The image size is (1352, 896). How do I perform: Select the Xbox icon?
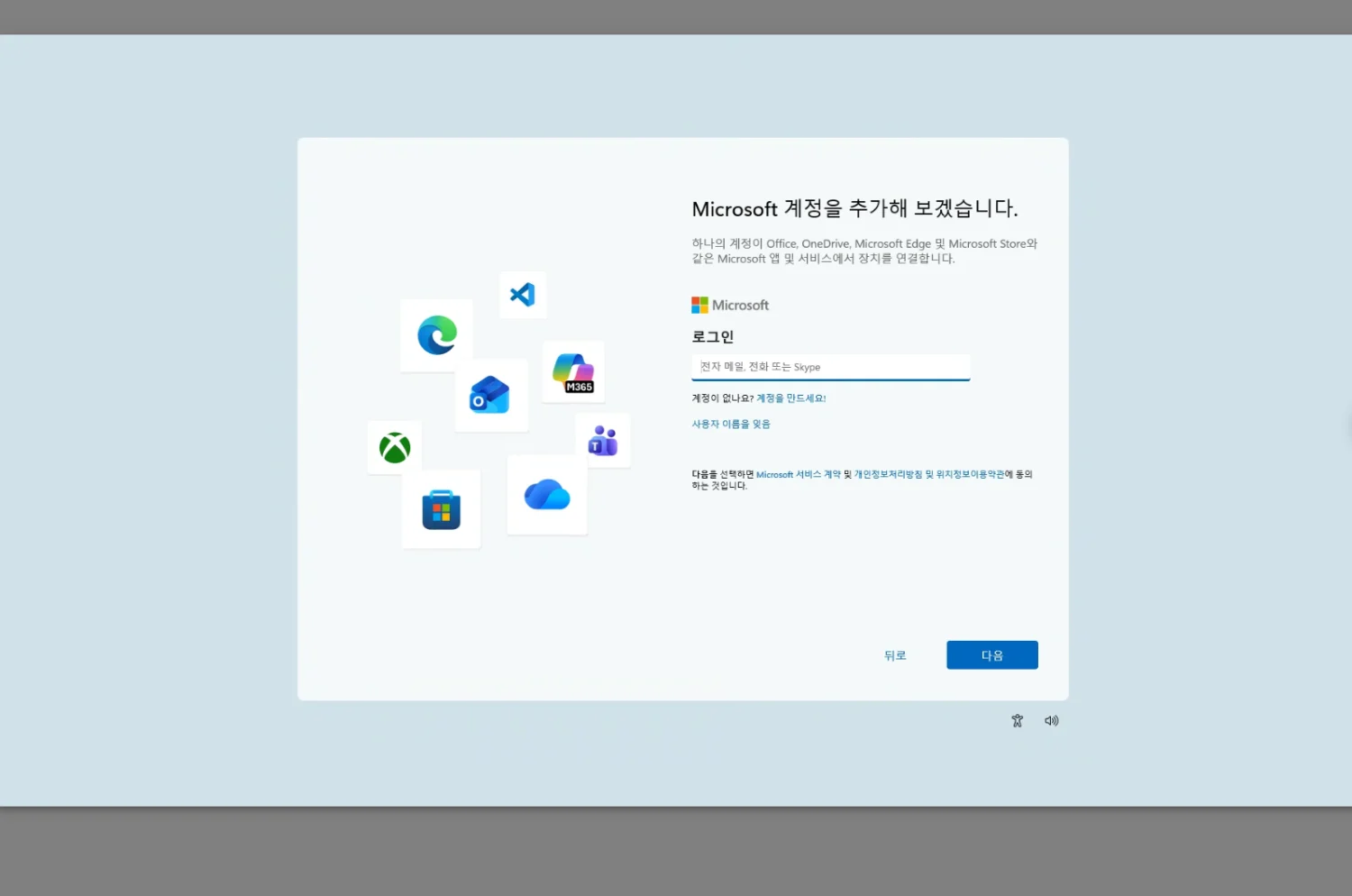click(x=395, y=448)
